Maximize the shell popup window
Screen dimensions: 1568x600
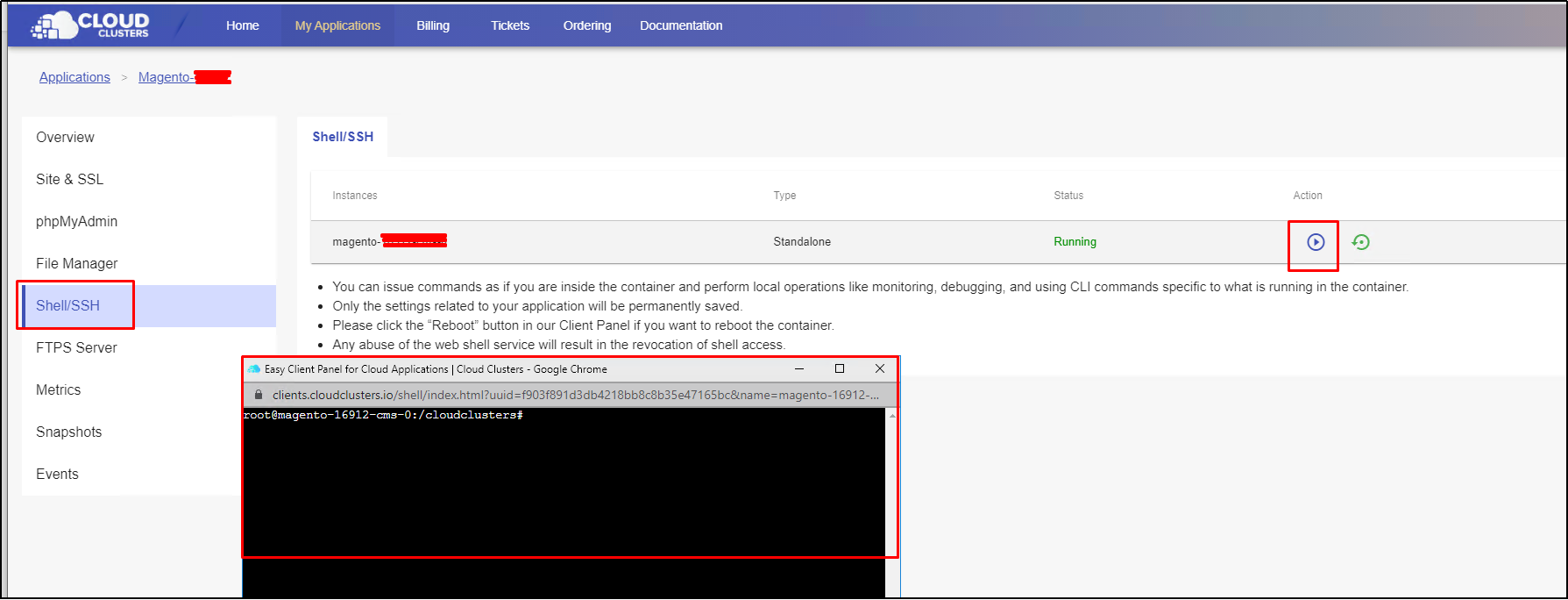tap(839, 369)
